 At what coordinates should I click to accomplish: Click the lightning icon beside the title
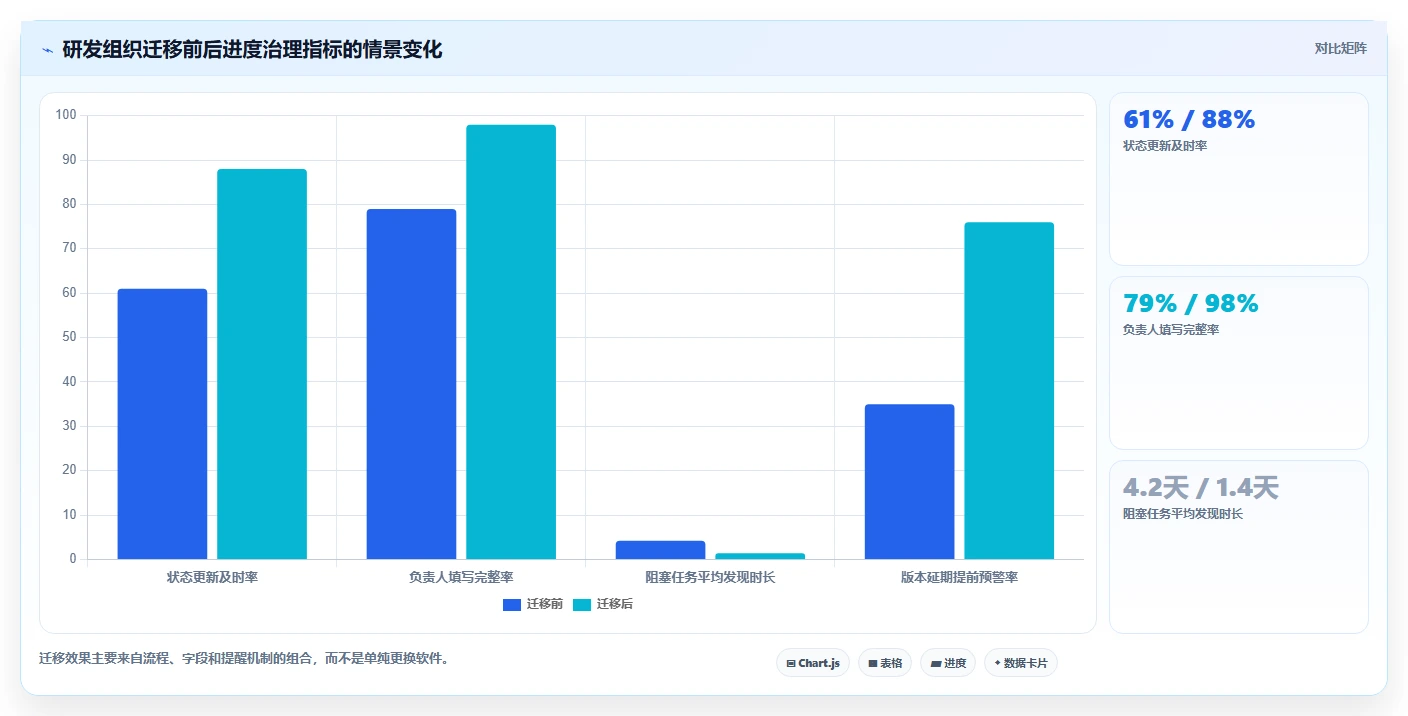pos(47,50)
